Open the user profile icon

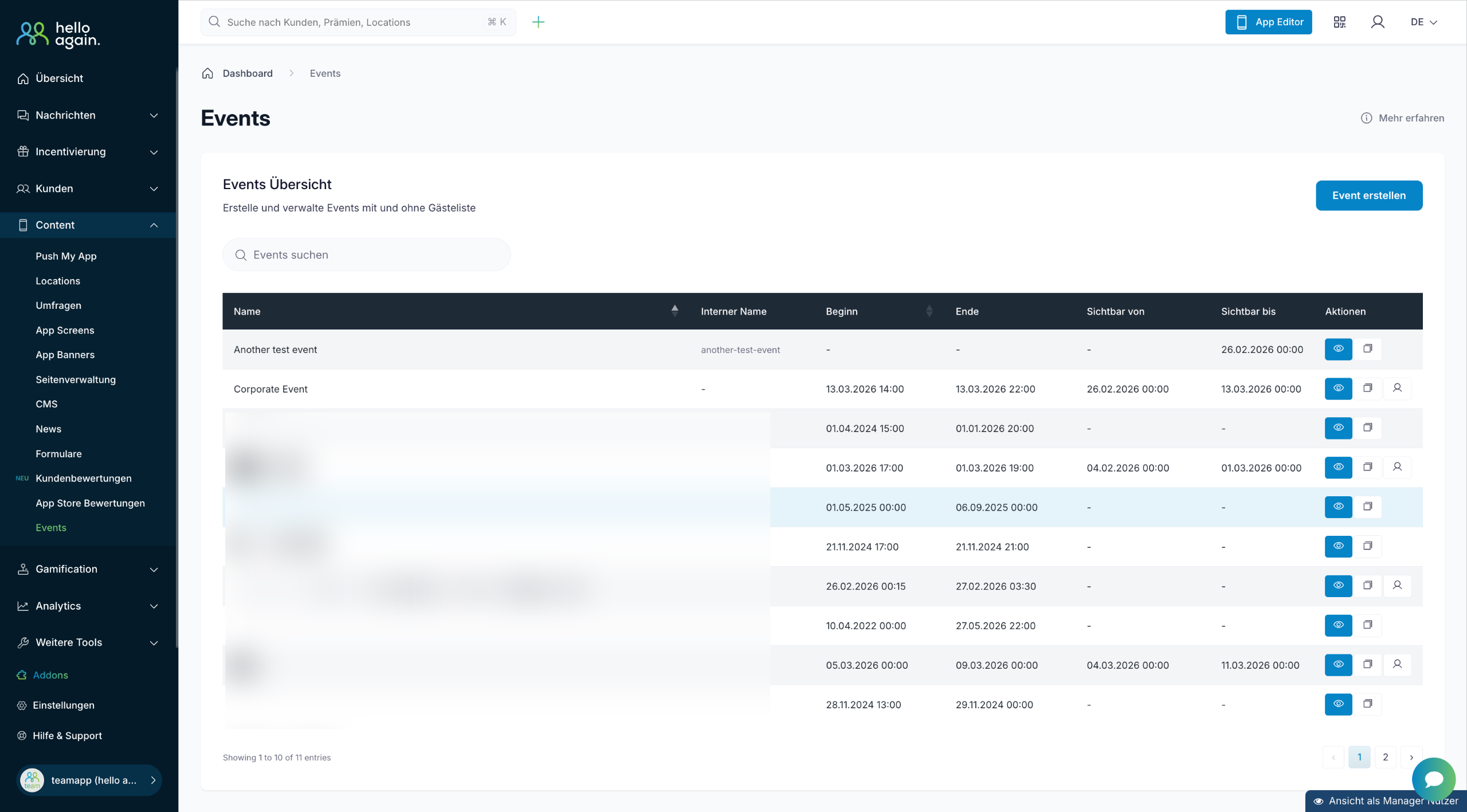[1378, 22]
